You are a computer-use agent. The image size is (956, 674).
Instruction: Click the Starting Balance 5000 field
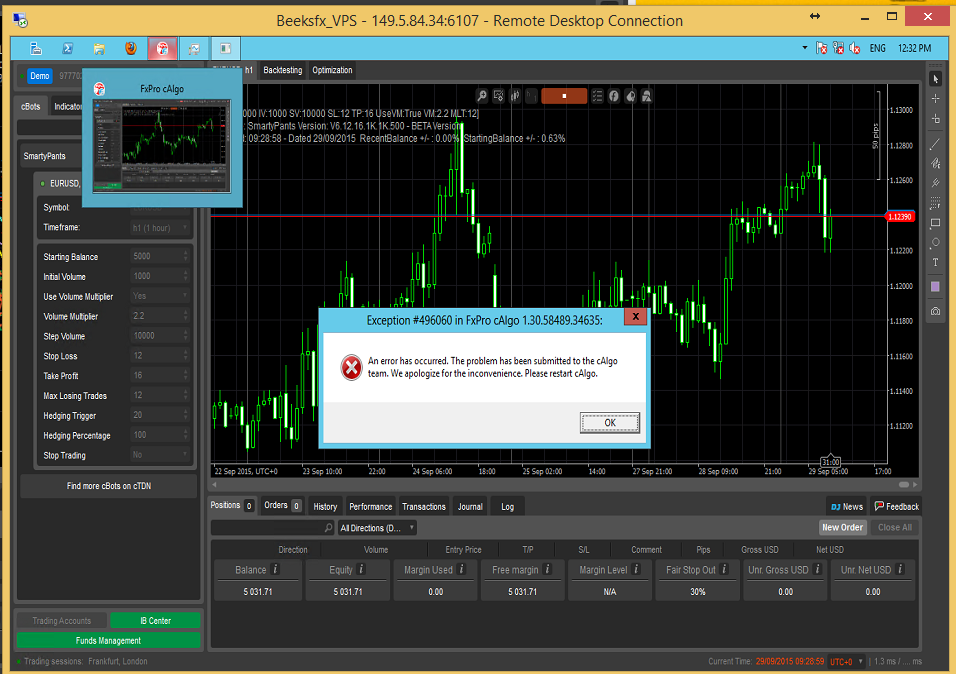160,257
